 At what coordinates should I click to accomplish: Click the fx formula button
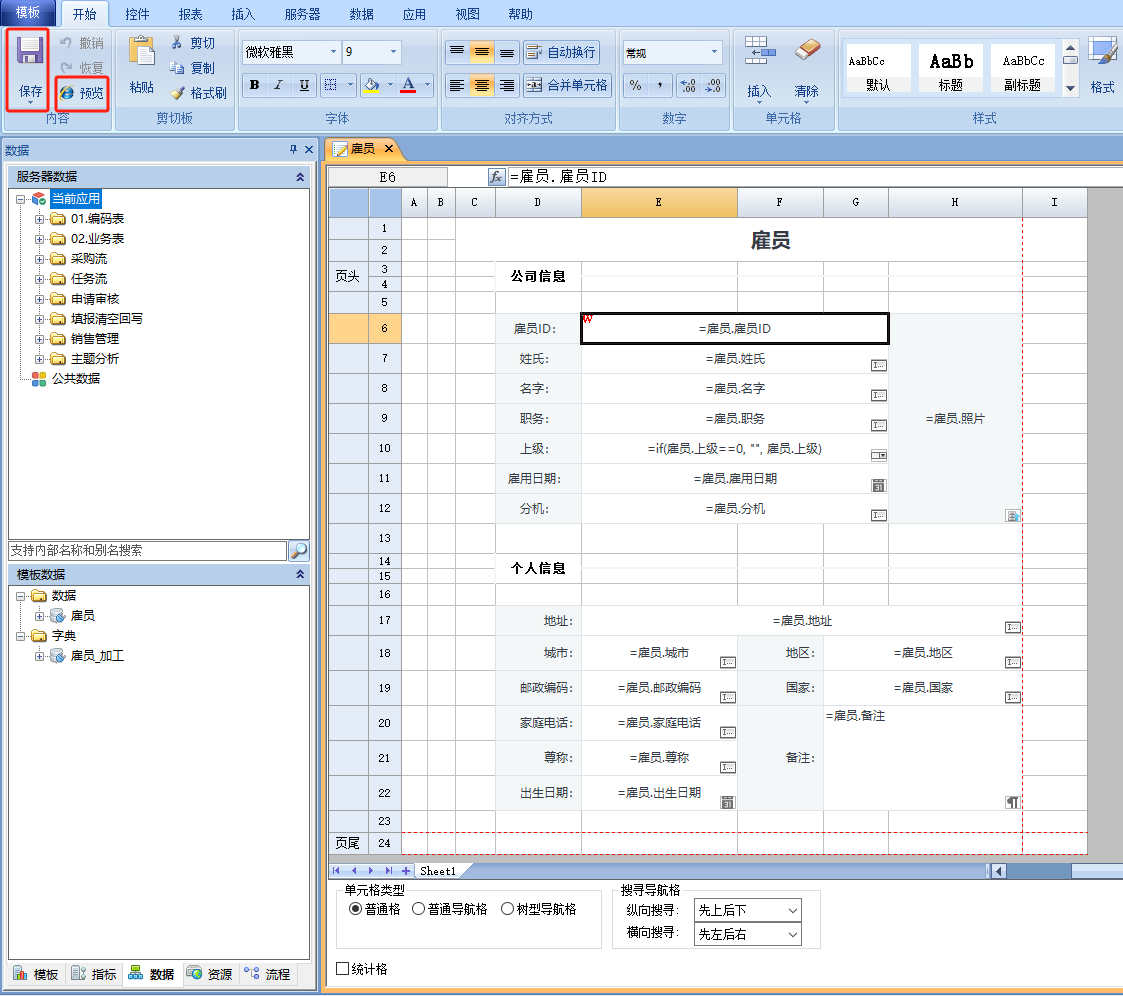pyautogui.click(x=497, y=177)
